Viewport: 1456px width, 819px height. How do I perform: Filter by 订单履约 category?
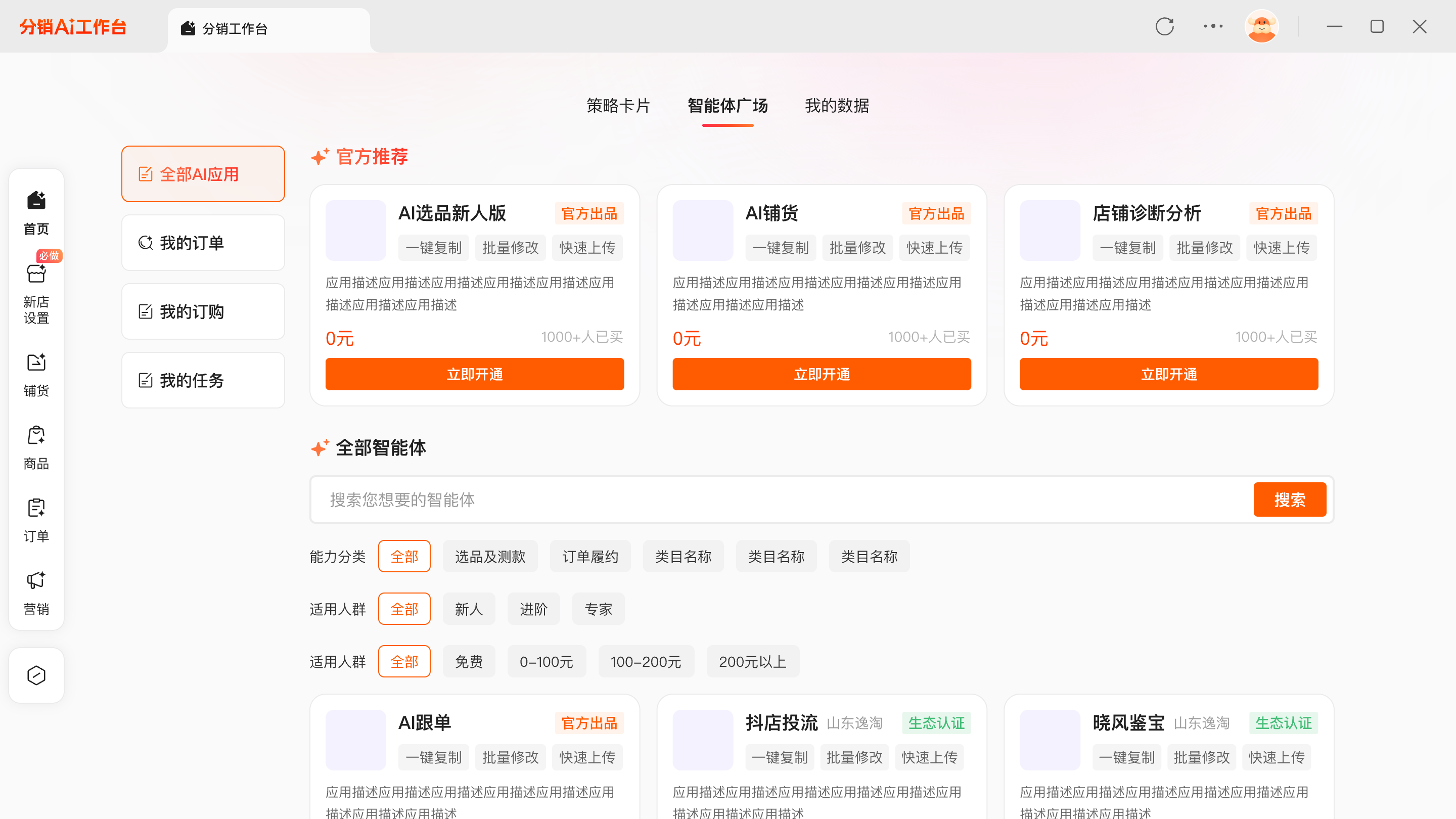coord(590,557)
